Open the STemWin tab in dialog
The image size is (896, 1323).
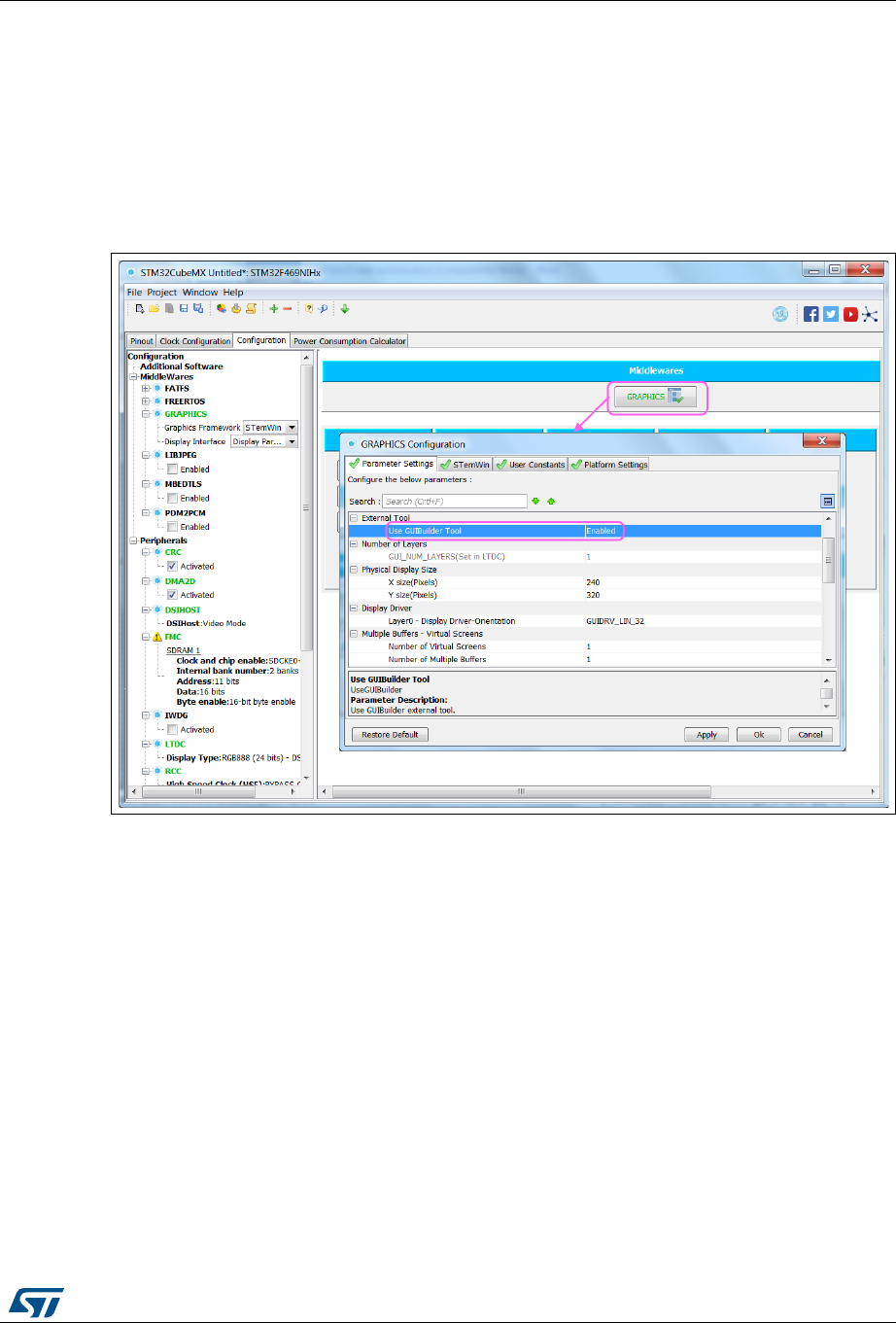pos(465,465)
